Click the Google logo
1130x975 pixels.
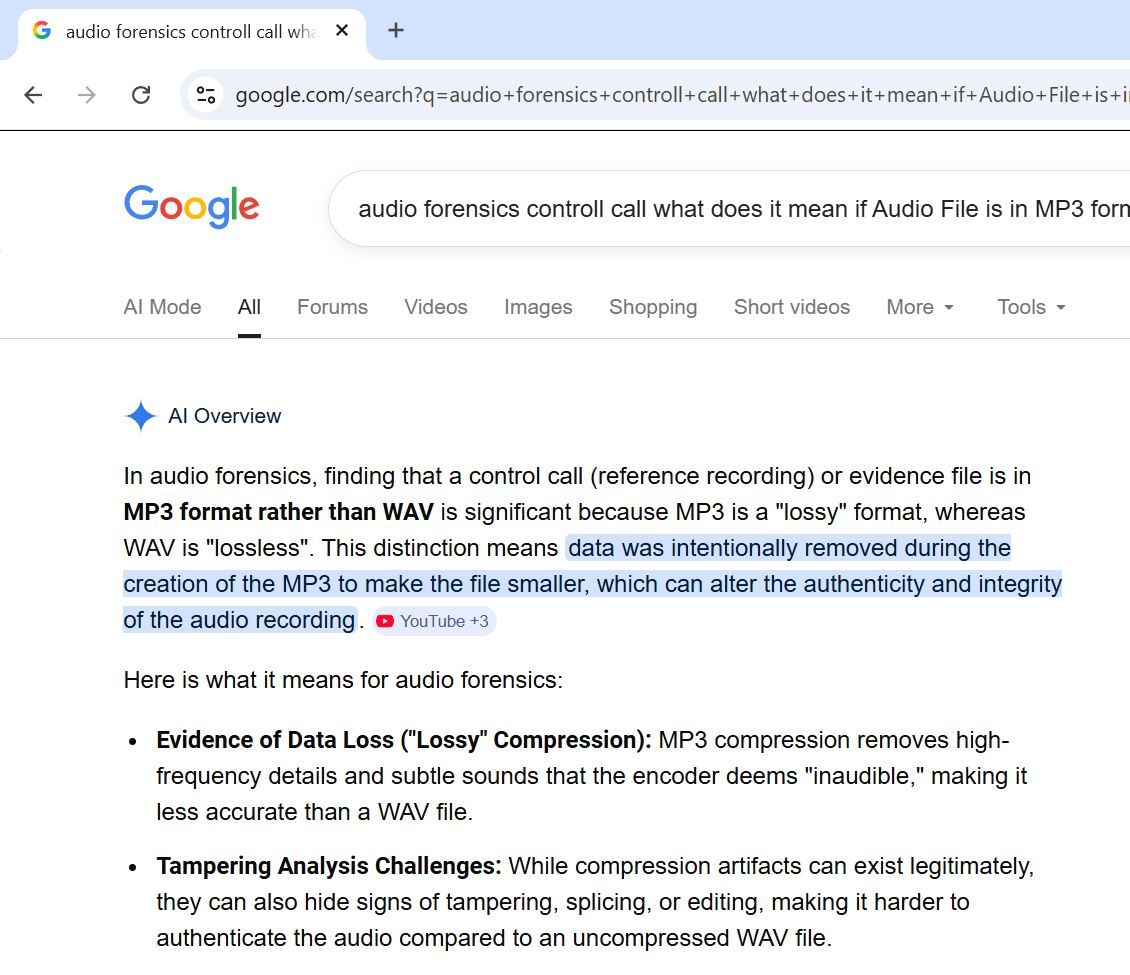(192, 207)
